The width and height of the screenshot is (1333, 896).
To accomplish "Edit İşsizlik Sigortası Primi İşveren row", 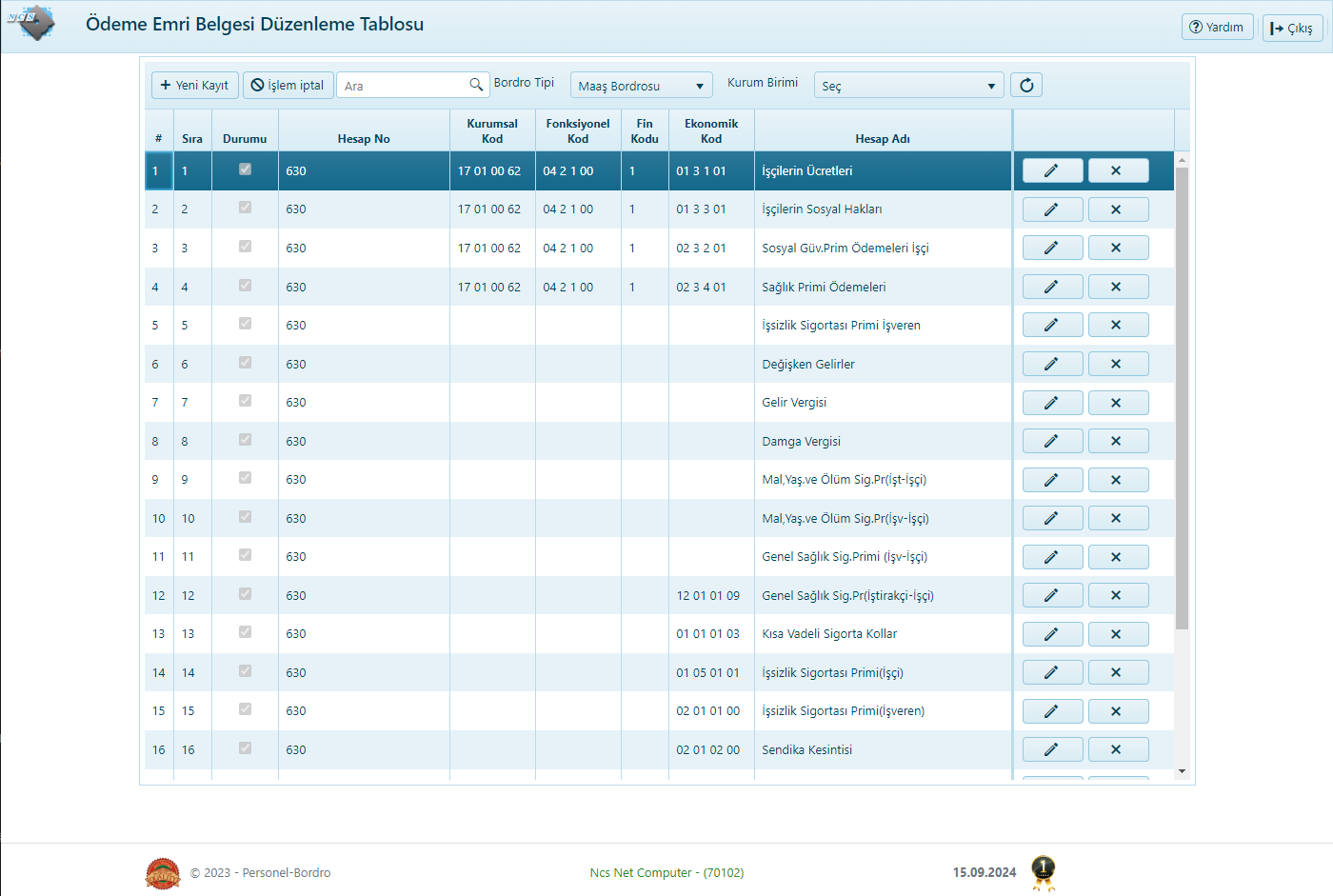I will coord(1052,325).
